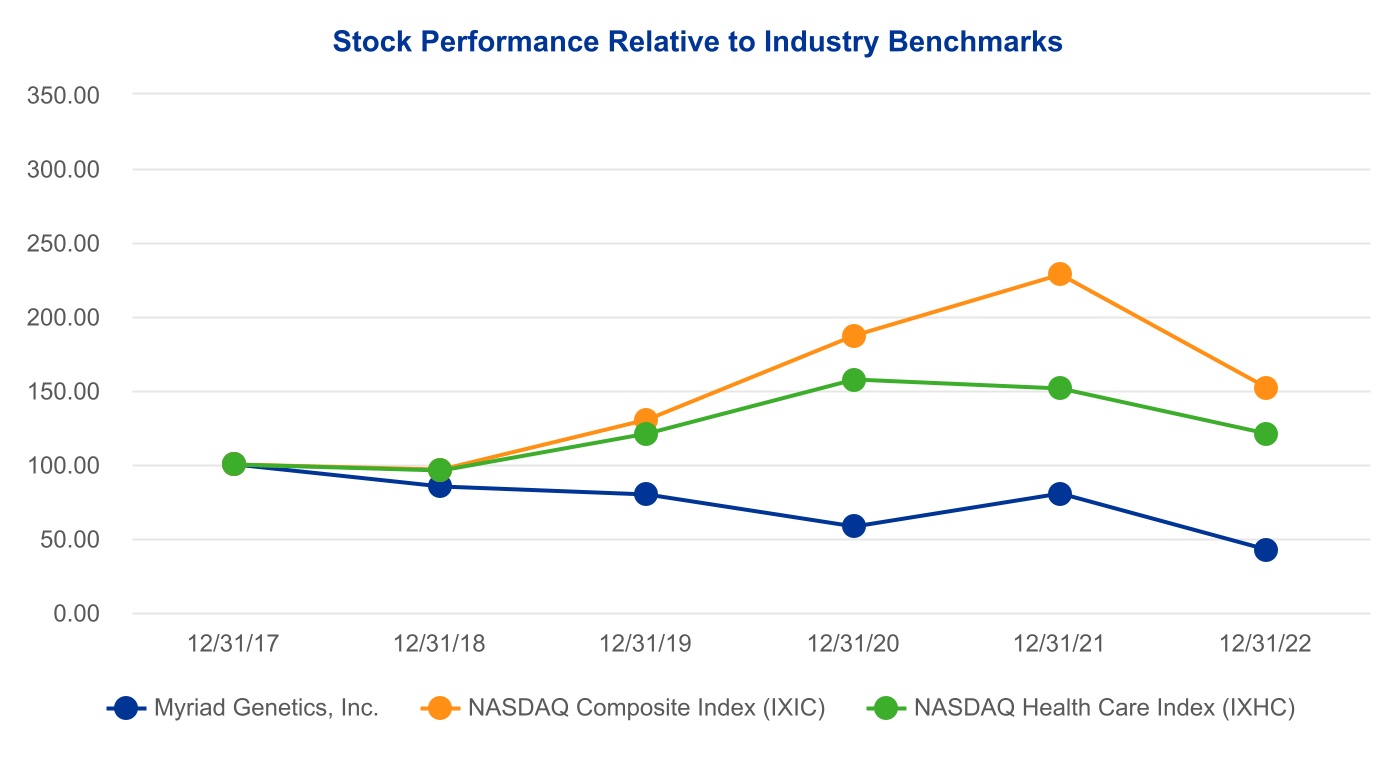1400x760 pixels.
Task: Click orange Composite Index marker at 12/31/22
Action: 1265,388
